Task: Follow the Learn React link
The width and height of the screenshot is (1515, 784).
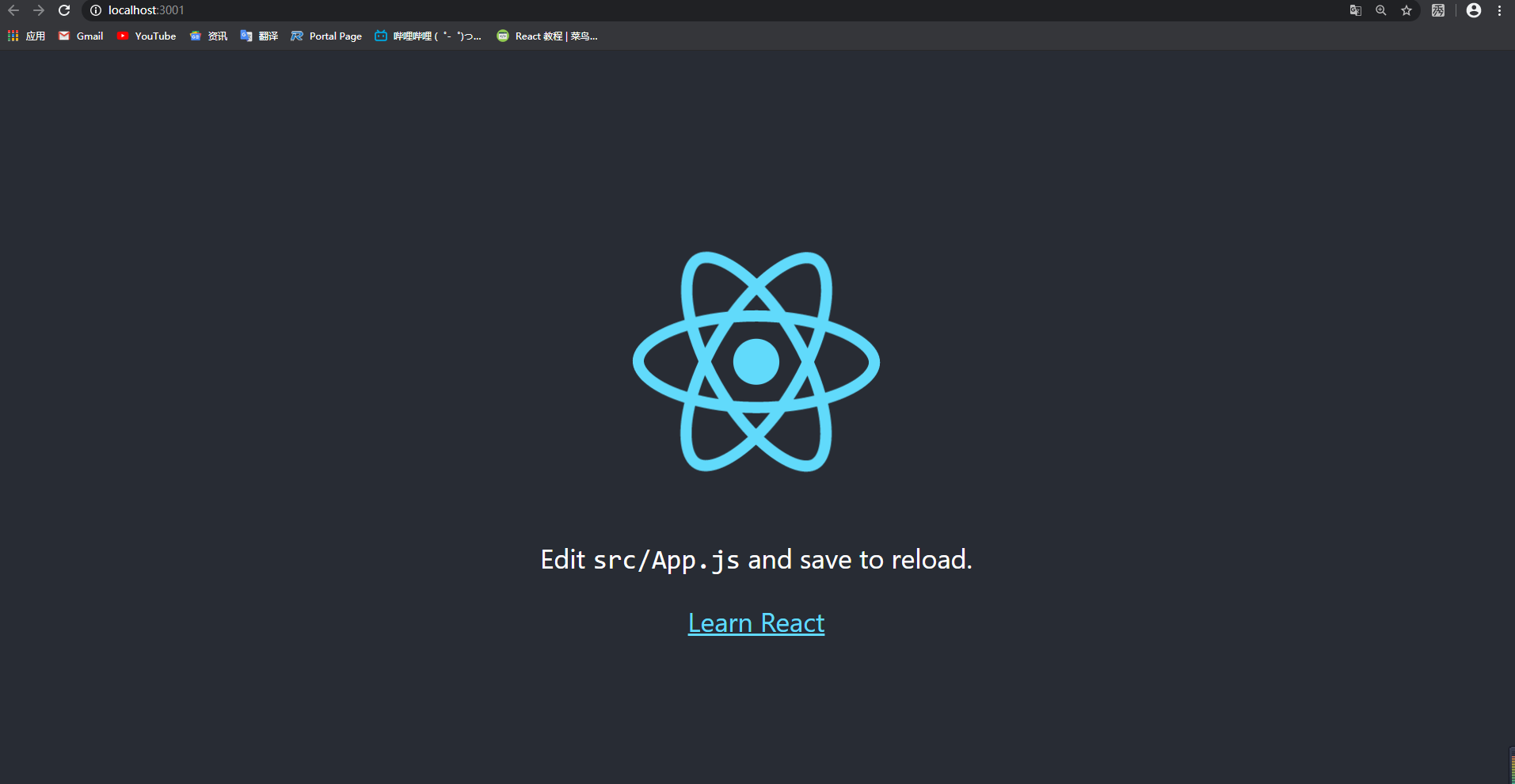Action: [756, 623]
